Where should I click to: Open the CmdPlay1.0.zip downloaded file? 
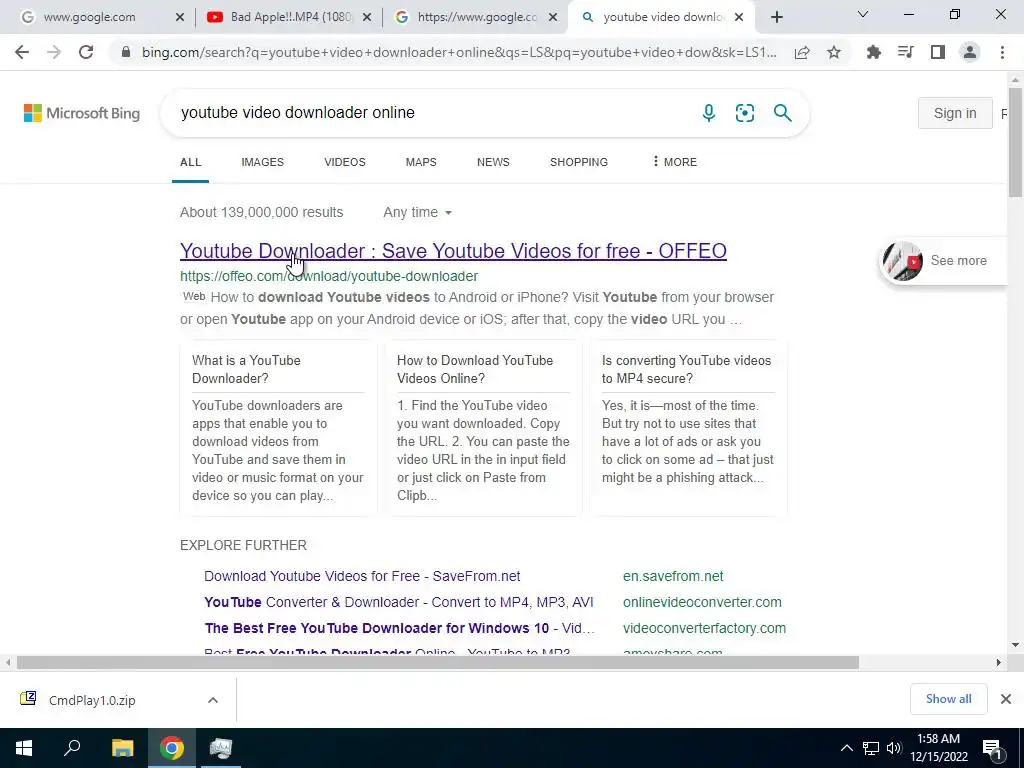pos(91,700)
